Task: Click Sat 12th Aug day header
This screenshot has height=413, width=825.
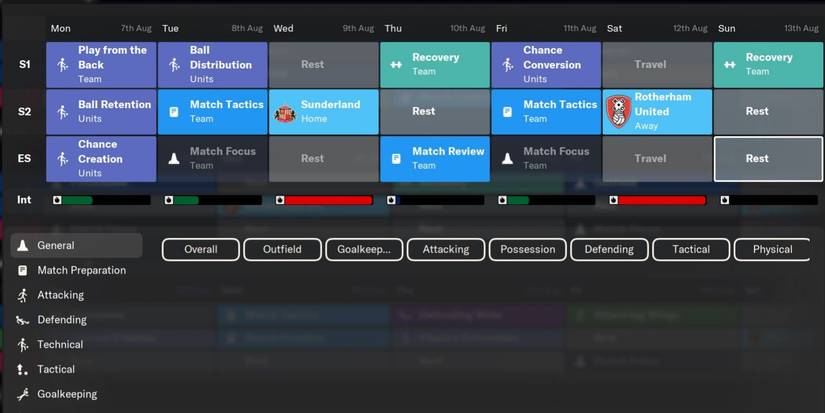Action: pyautogui.click(x=657, y=28)
